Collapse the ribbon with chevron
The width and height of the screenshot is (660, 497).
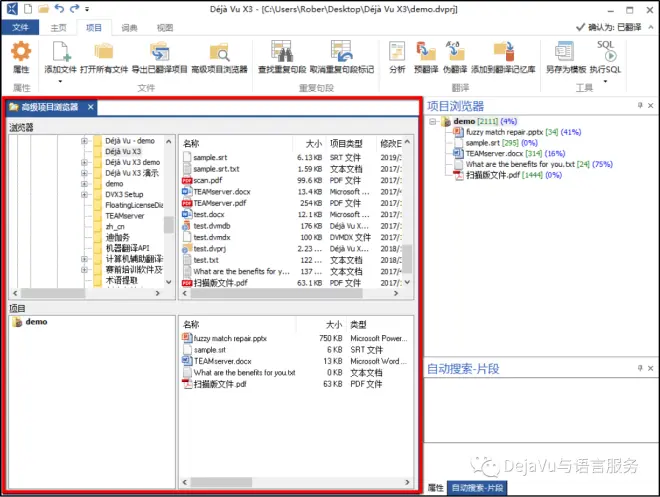click(651, 27)
